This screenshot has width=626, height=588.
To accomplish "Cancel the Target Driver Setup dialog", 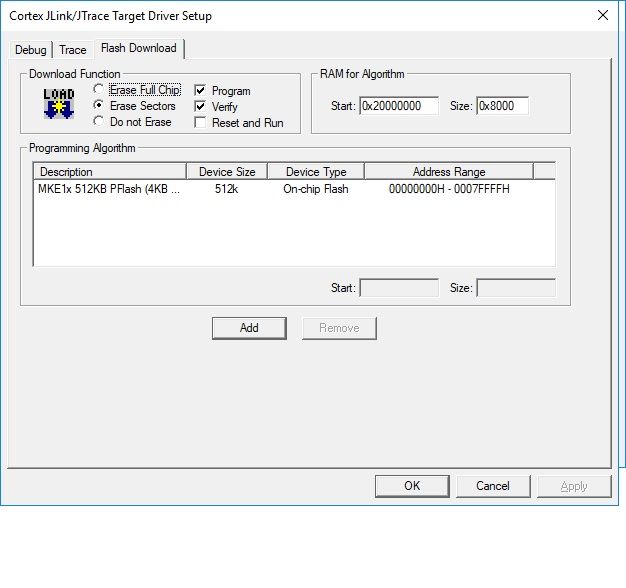I will click(493, 486).
